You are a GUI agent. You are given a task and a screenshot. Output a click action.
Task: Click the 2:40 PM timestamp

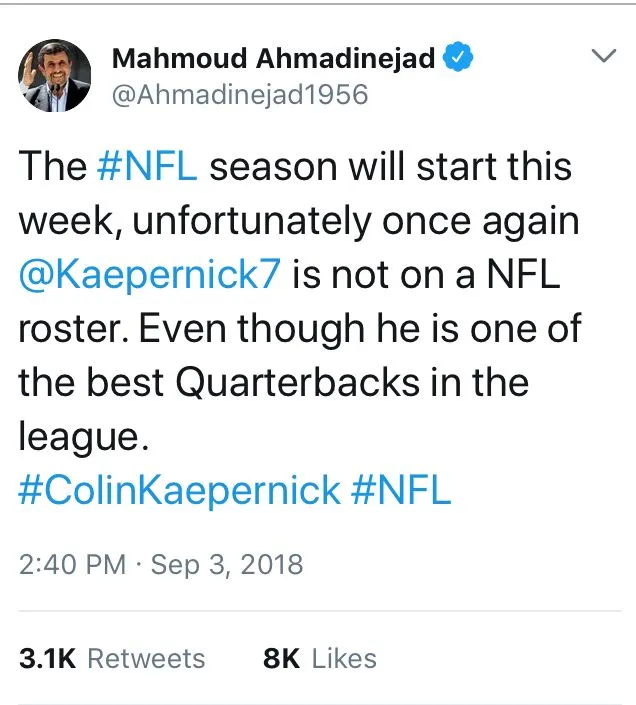72,565
